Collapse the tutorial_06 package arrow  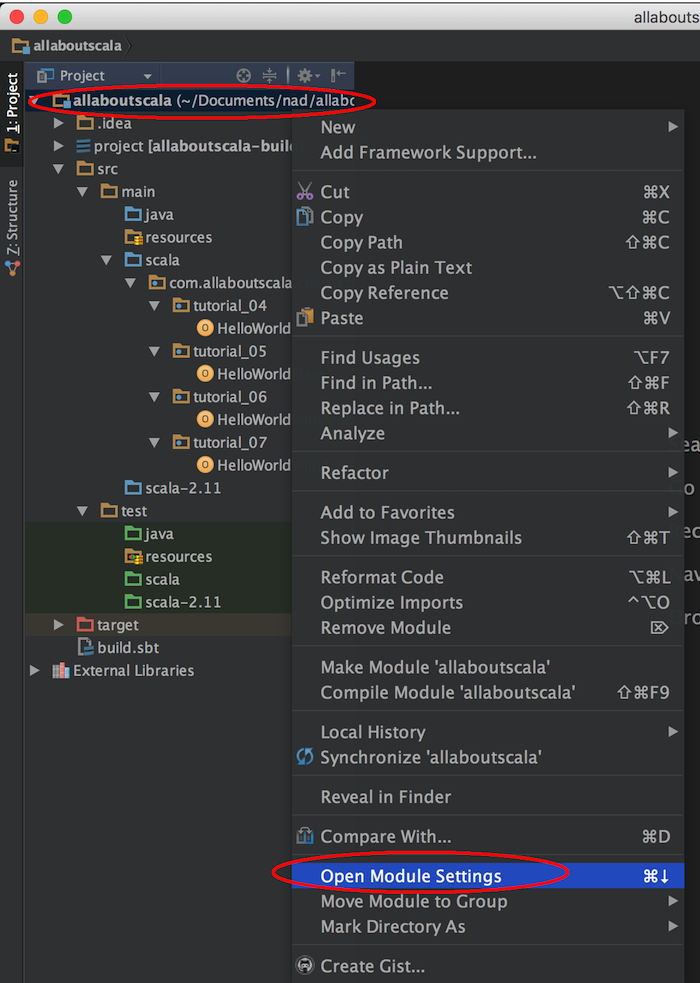(x=155, y=396)
